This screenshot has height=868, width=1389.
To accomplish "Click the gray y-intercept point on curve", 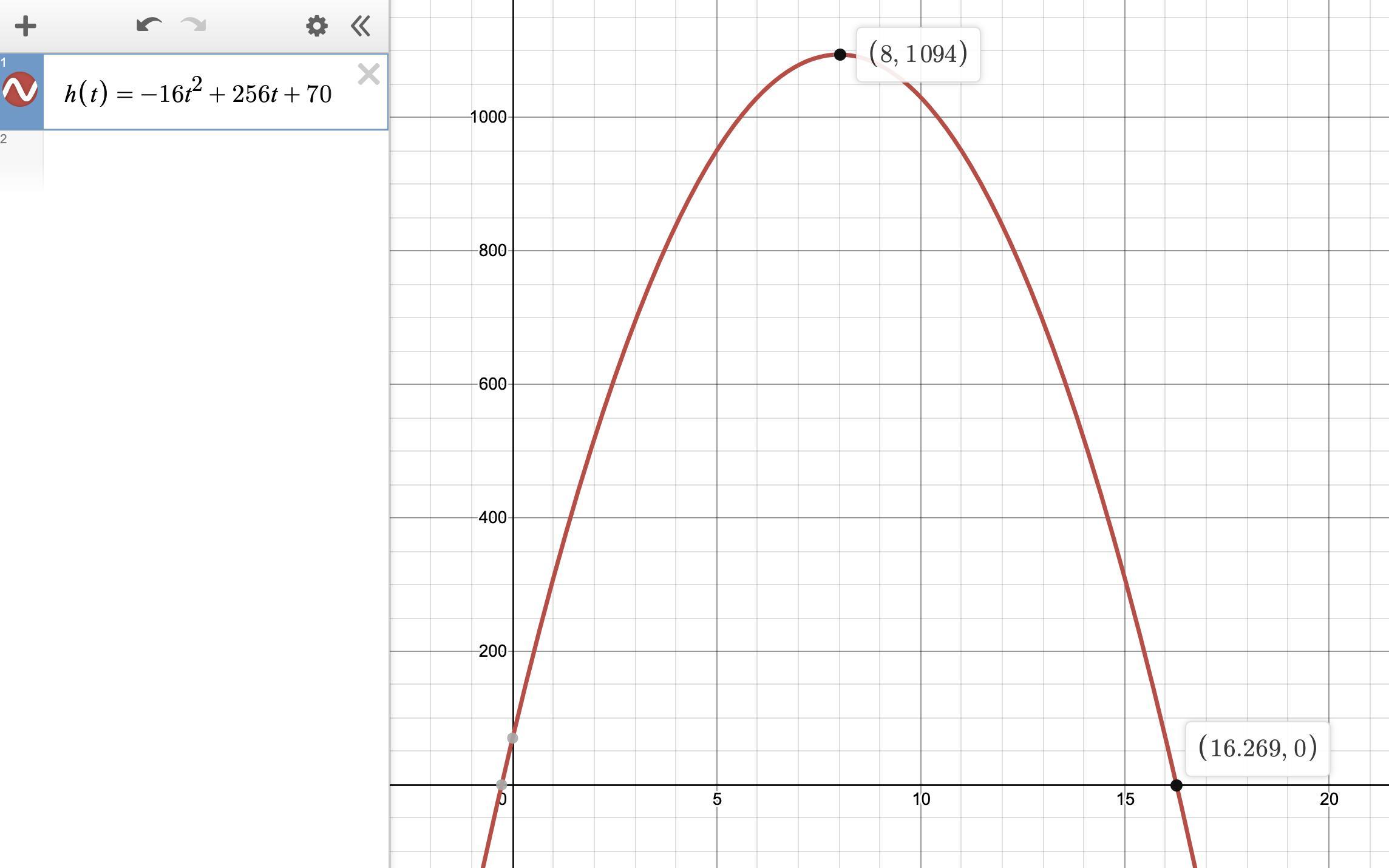I will (512, 738).
